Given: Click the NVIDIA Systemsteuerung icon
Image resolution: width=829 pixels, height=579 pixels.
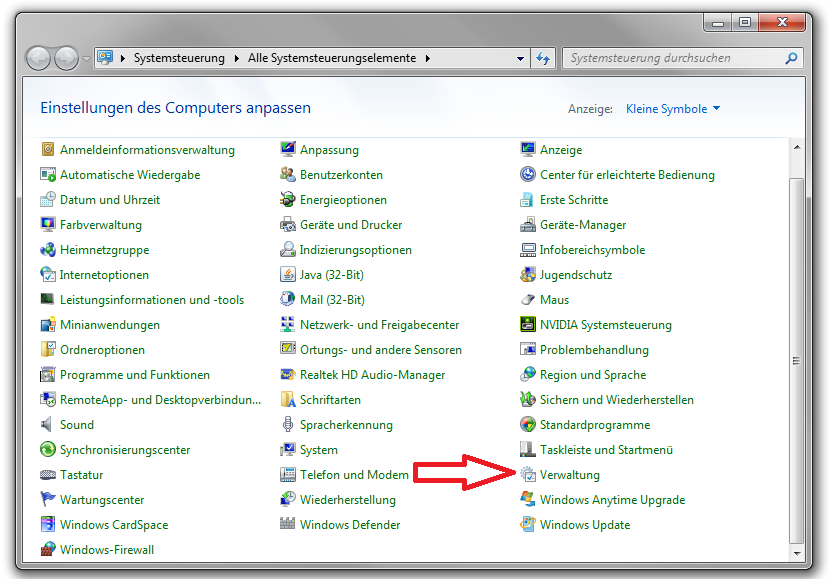Looking at the screenshot, I should pyautogui.click(x=528, y=324).
